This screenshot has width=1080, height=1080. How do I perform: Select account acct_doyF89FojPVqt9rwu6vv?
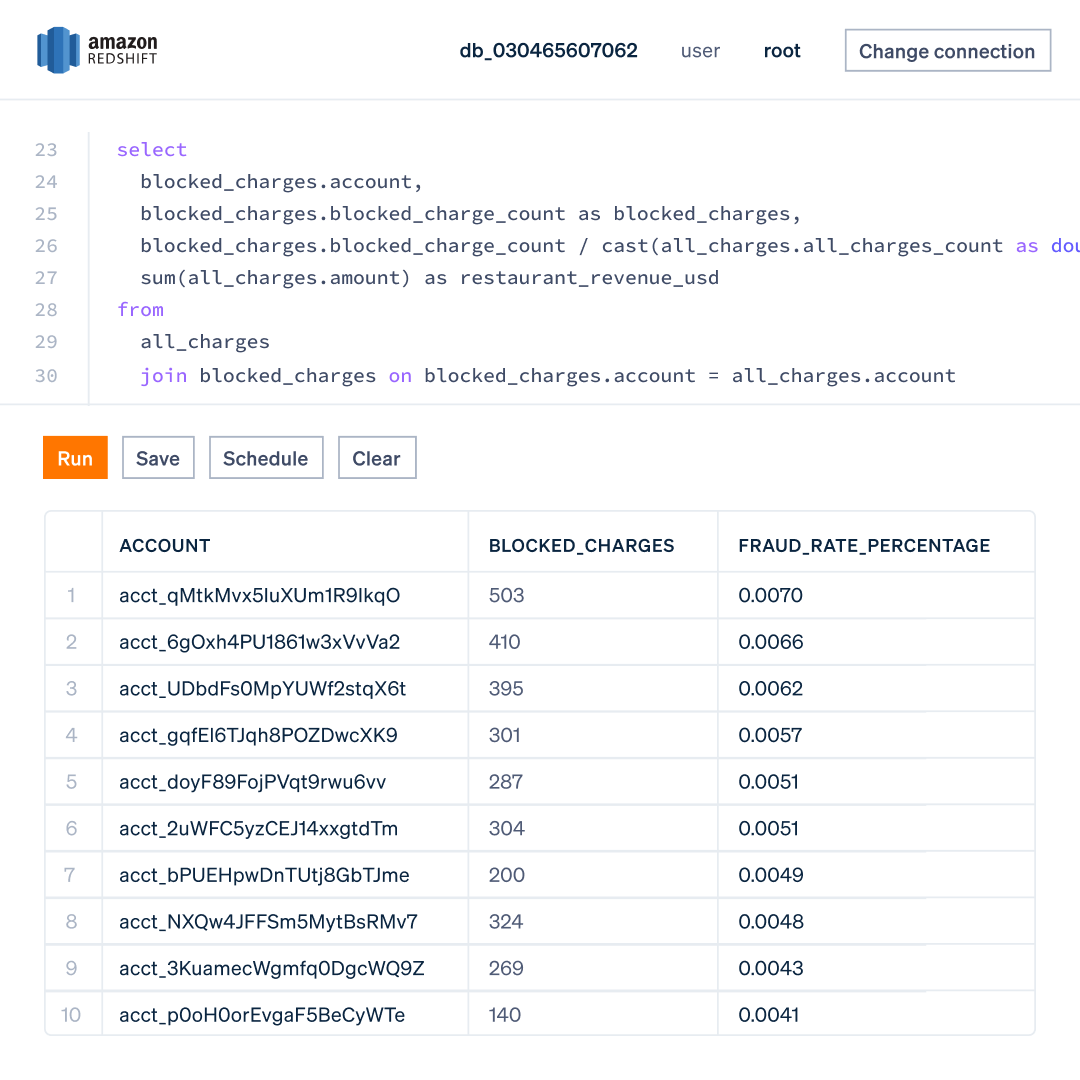252,782
